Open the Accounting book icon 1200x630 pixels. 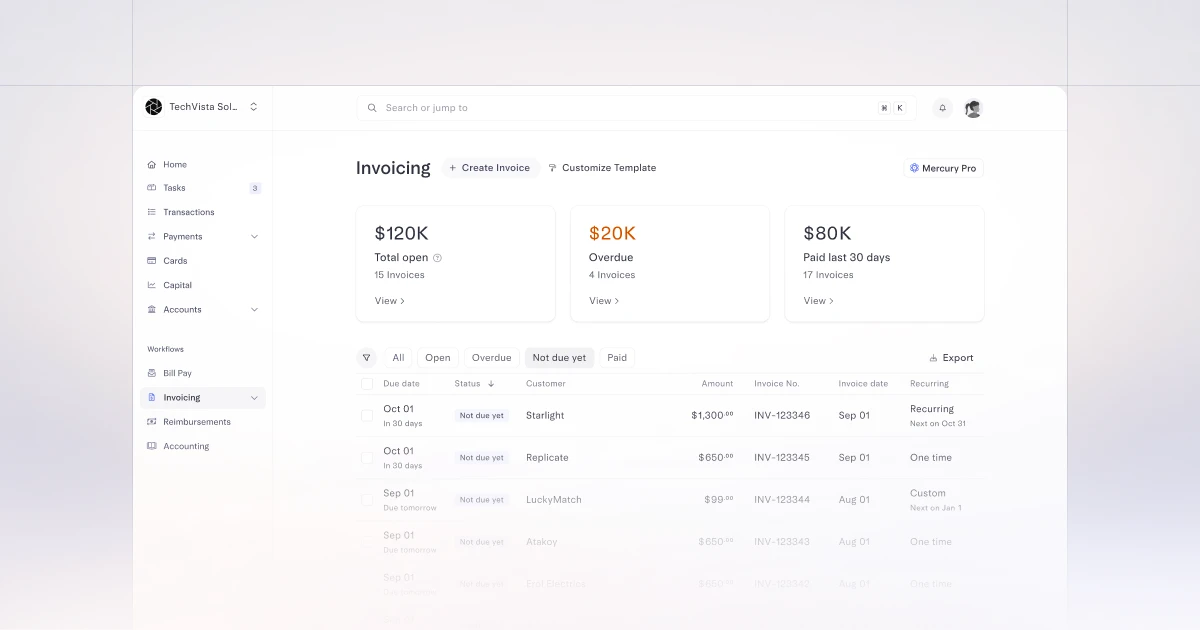click(x=153, y=446)
